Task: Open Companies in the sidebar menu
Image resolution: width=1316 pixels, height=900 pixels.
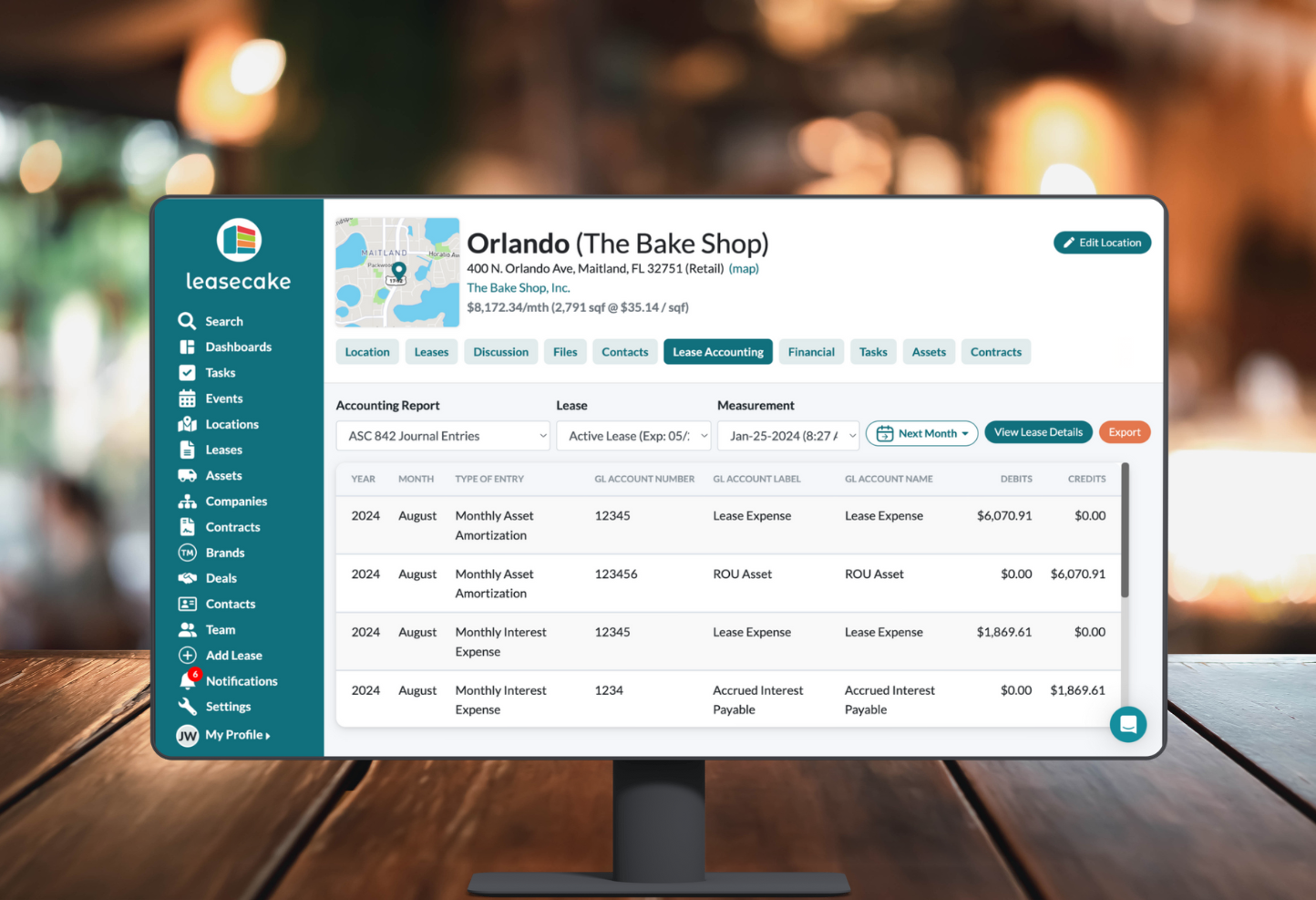Action: (x=236, y=501)
